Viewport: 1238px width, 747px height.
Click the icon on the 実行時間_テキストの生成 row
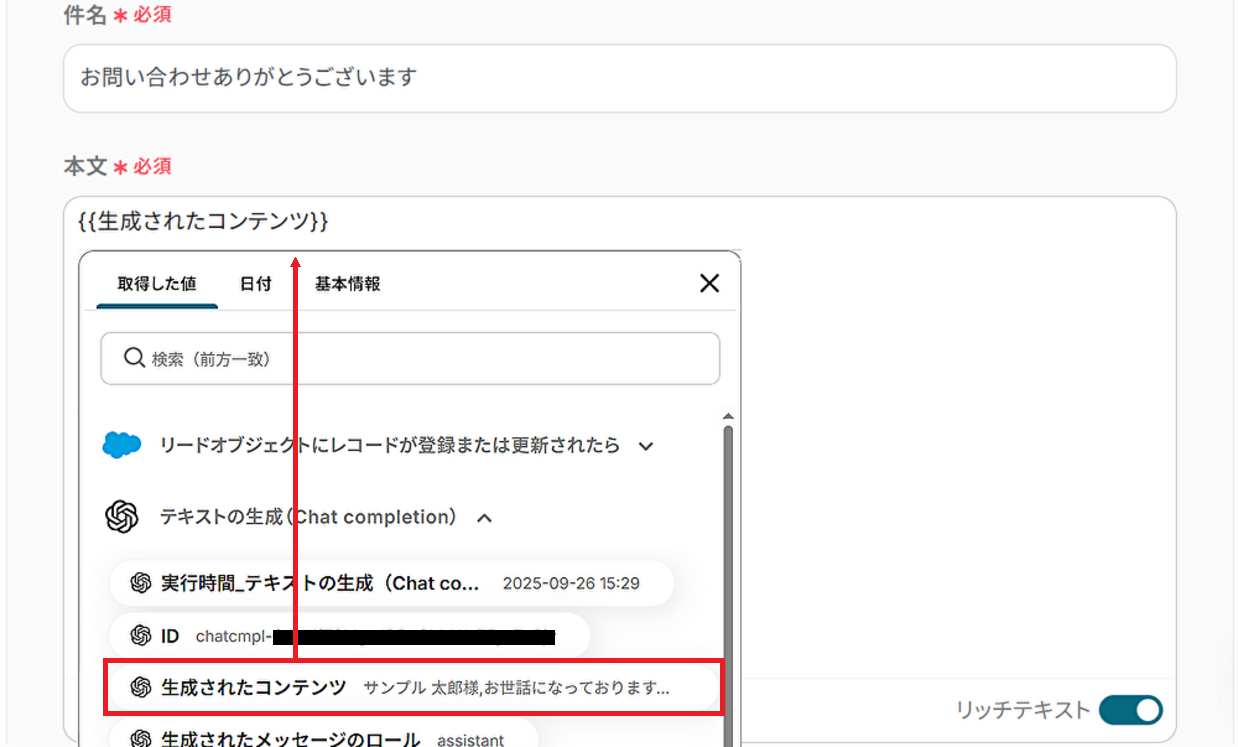point(140,583)
